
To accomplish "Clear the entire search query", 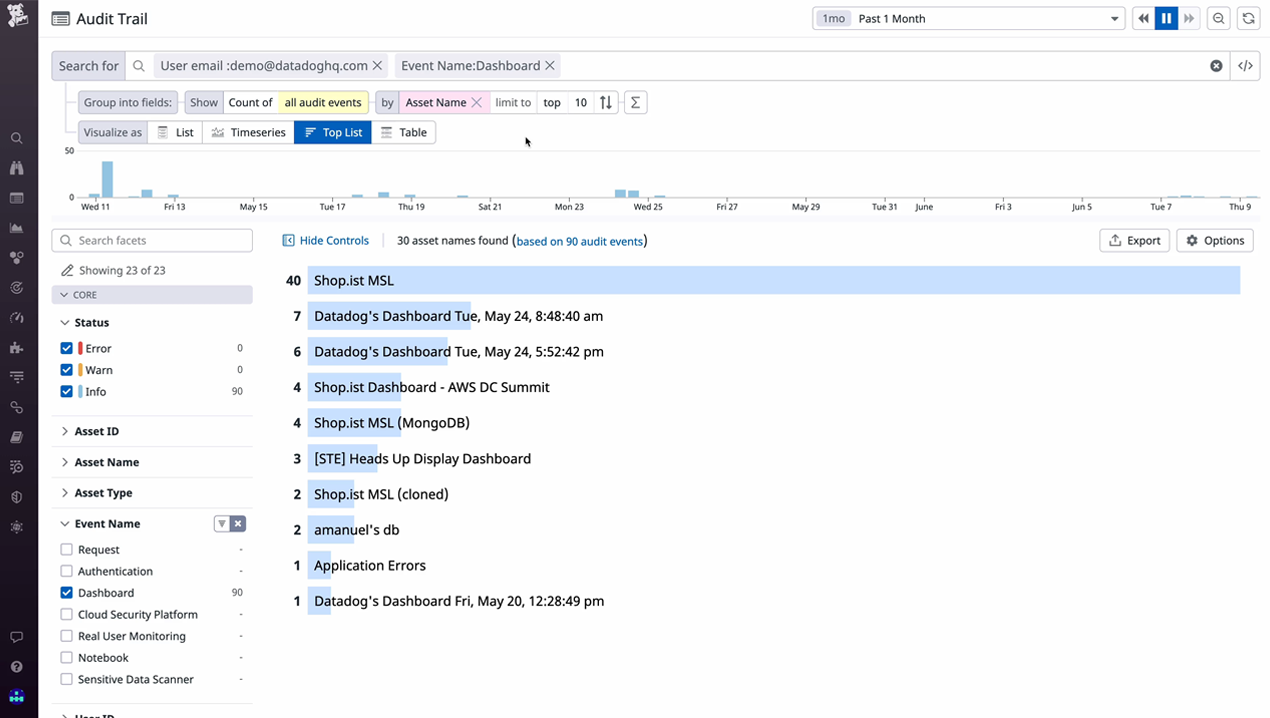I will pos(1216,66).
